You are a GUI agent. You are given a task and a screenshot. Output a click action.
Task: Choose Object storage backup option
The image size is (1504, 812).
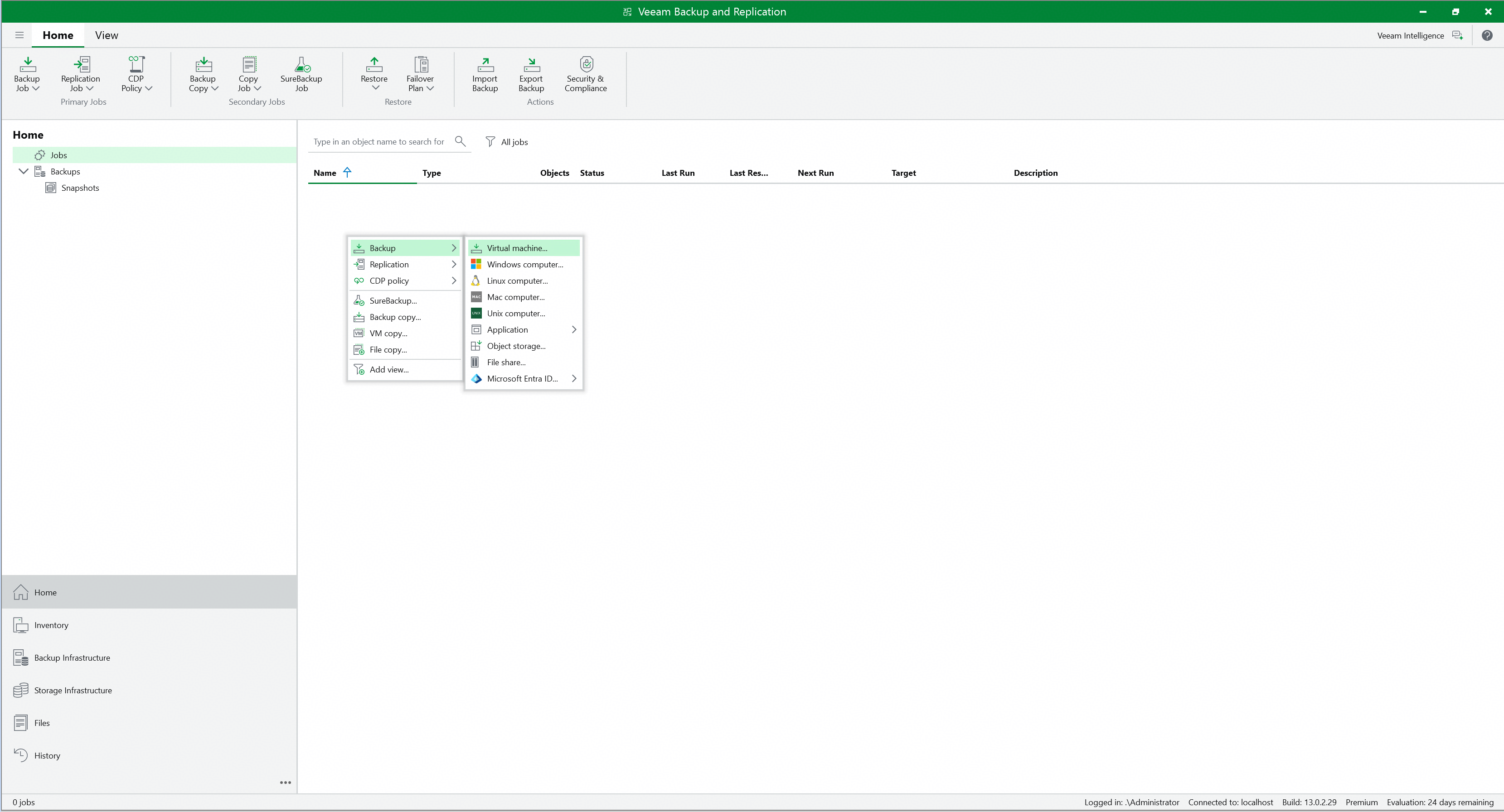[x=524, y=346]
